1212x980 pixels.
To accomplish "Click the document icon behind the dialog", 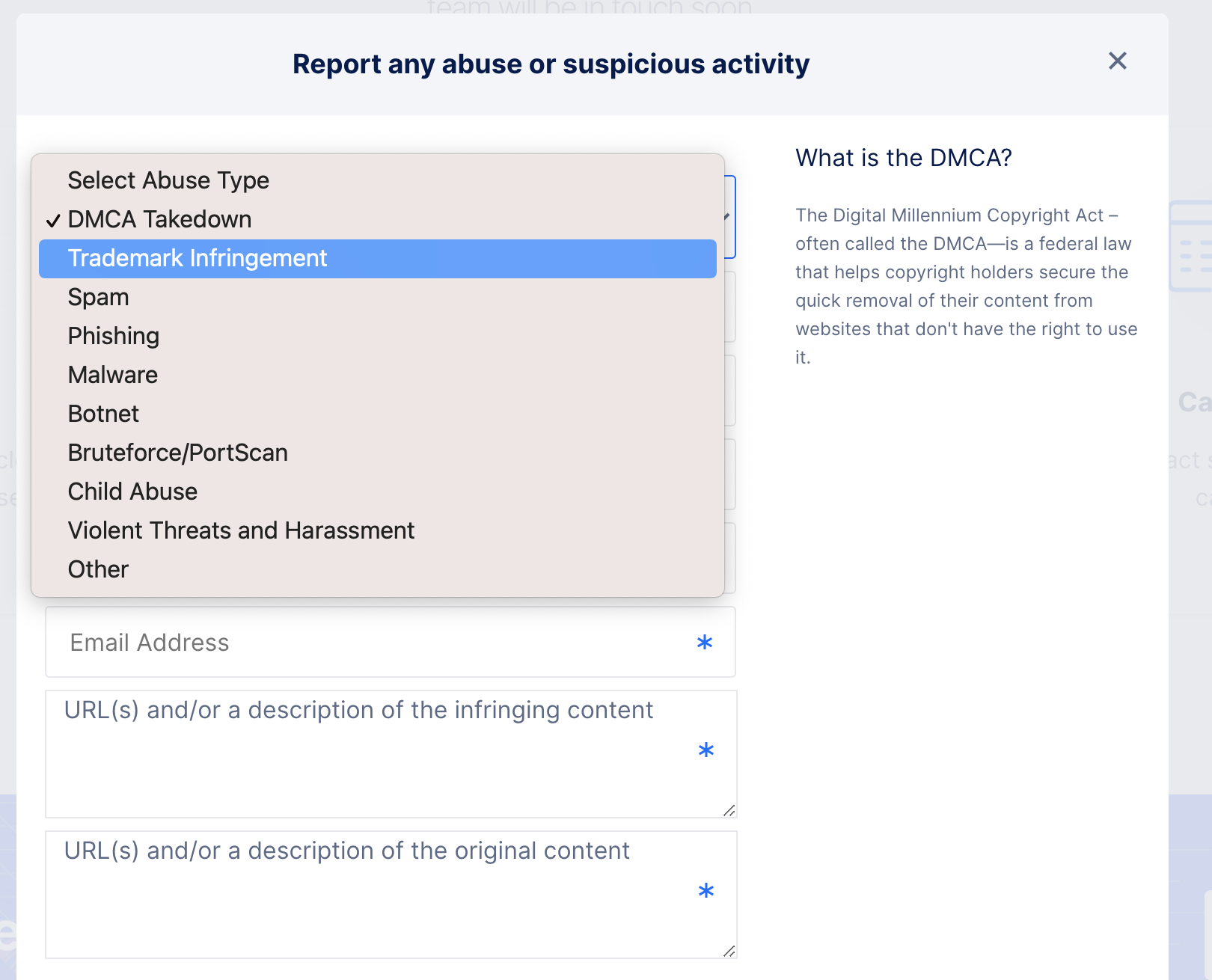I will coord(1191,247).
